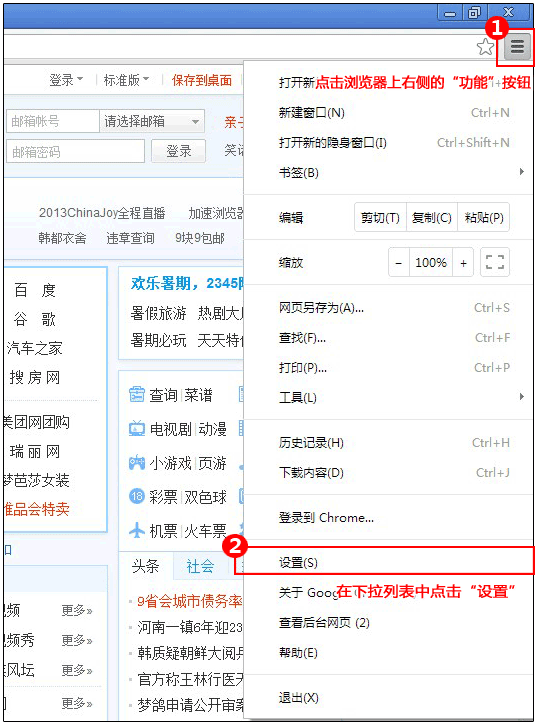Expand the 请选择邮箱 dropdown
This screenshot has width=540, height=725.
tap(152, 121)
